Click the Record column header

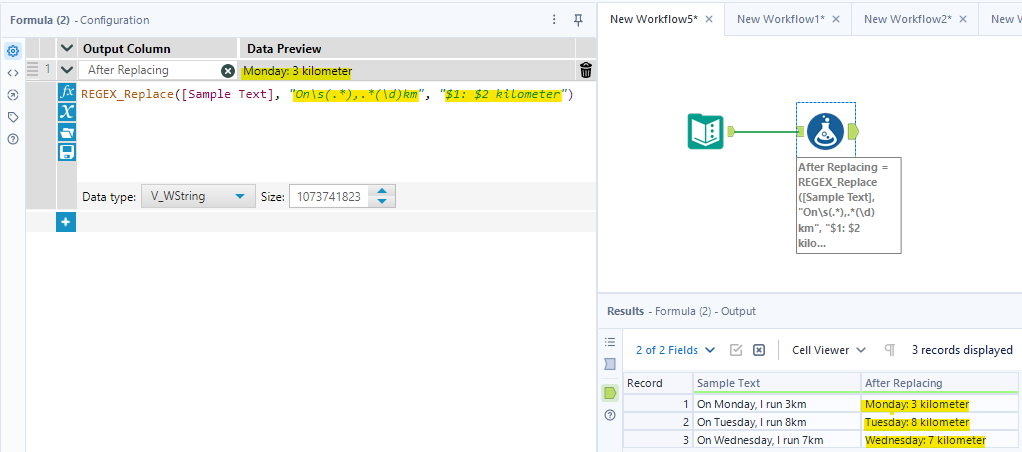658,384
